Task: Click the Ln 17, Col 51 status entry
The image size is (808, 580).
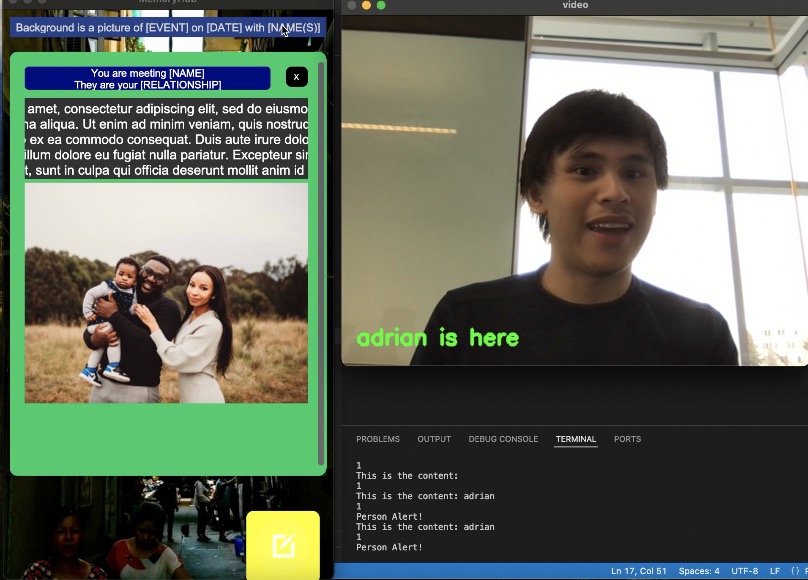Action: pyautogui.click(x=638, y=571)
